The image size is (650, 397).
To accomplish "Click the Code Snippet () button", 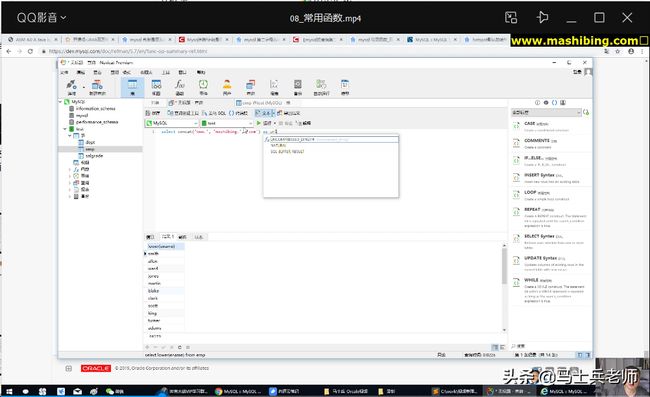I will [x=238, y=113].
